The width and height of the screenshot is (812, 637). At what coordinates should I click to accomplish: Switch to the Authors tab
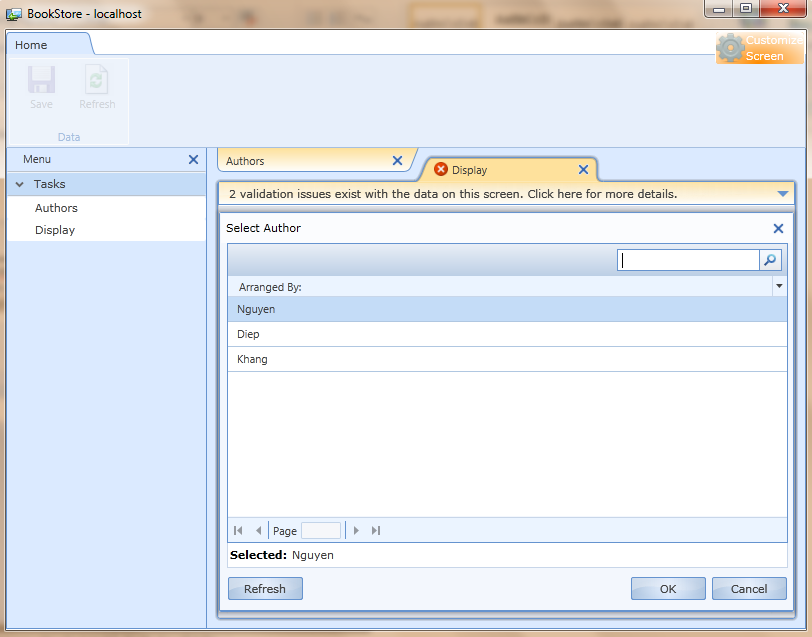click(246, 161)
